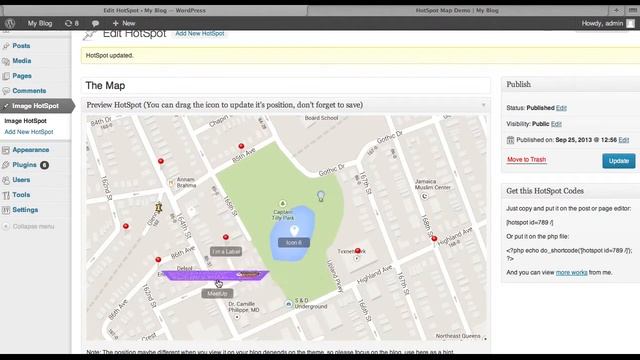Open the Users sidebar menu
The height and width of the screenshot is (360, 640).
point(21,180)
